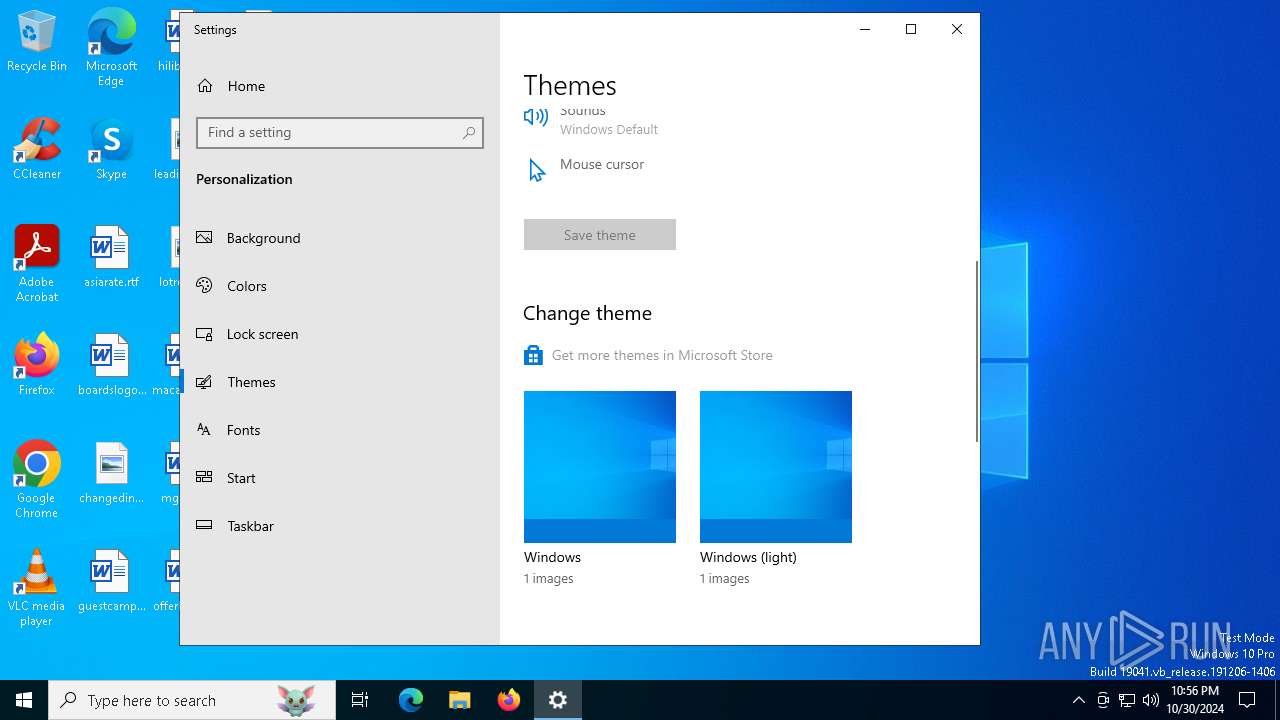
Task: Maximize the Settings window
Action: (911, 29)
